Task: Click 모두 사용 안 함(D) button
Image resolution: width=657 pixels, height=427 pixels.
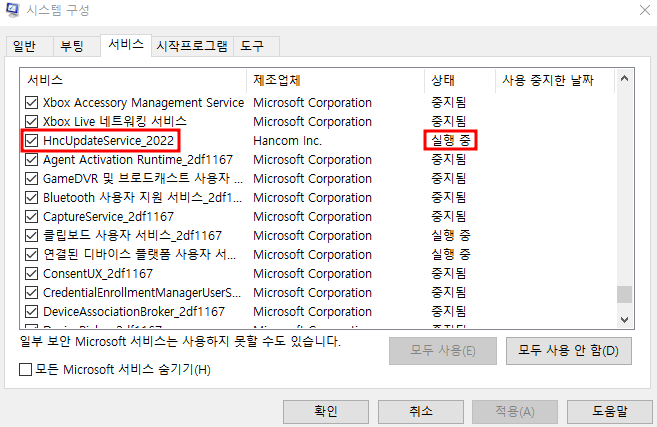Action: (569, 350)
